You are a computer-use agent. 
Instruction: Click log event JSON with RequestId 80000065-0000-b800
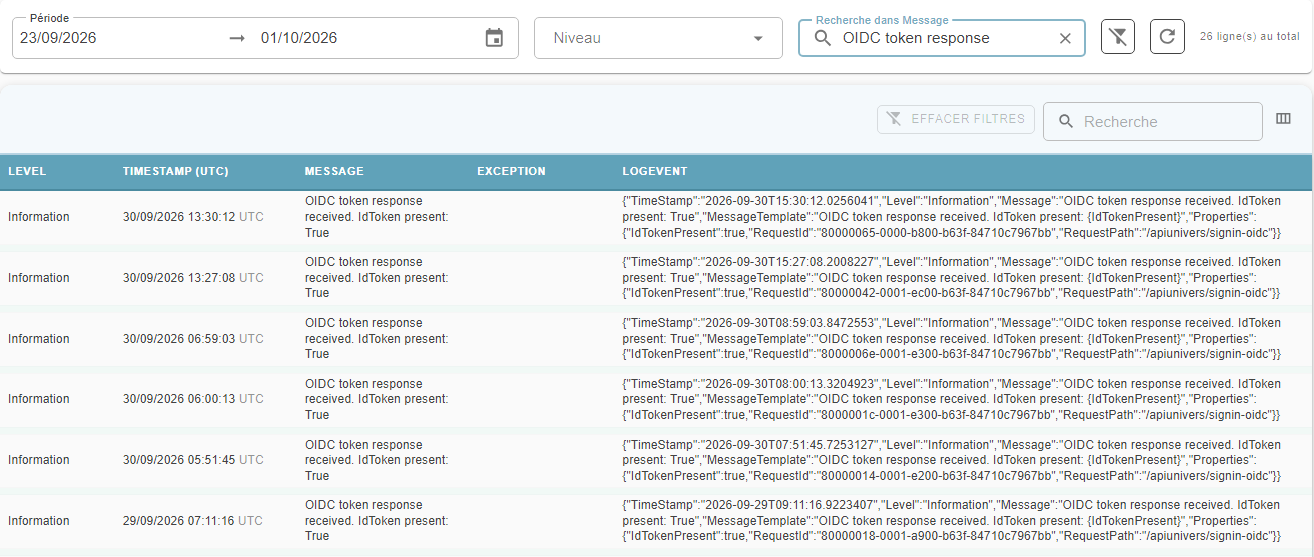(x=952, y=217)
